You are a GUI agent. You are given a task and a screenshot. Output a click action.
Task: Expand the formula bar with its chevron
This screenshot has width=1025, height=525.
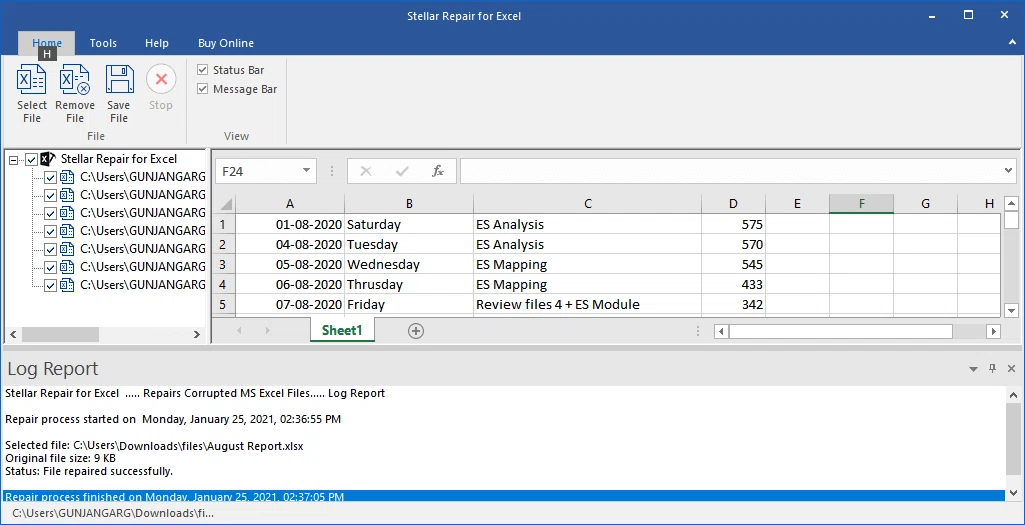coord(1010,171)
